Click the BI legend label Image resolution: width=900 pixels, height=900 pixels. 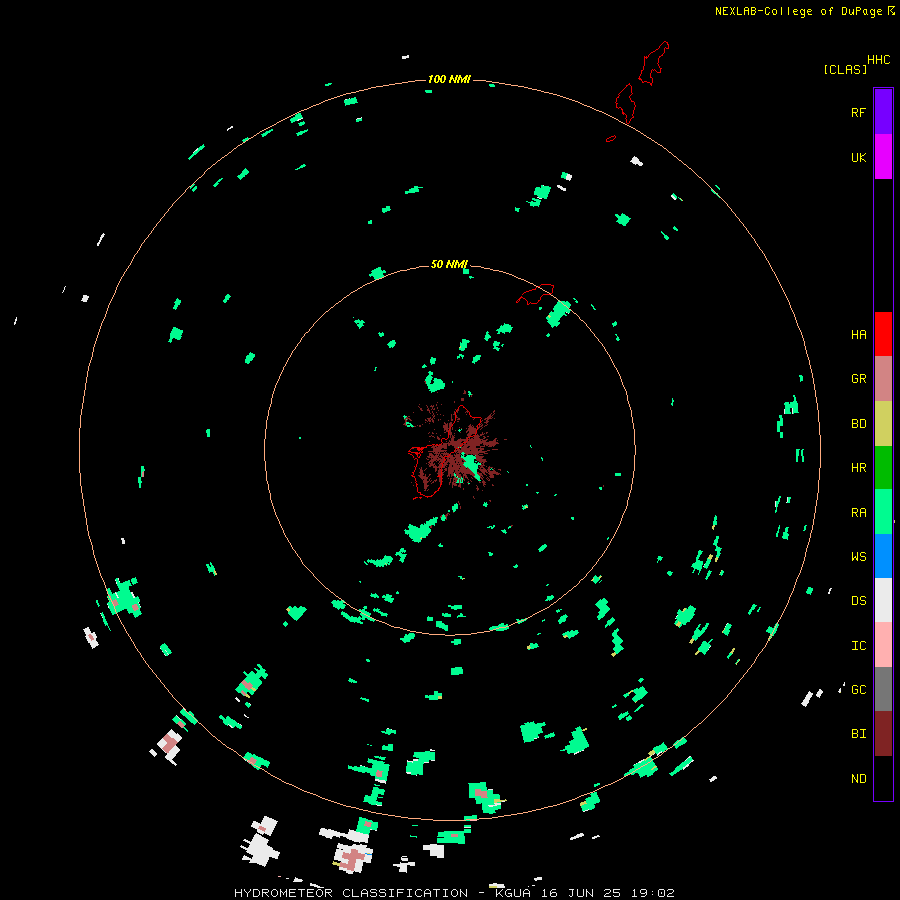858,734
